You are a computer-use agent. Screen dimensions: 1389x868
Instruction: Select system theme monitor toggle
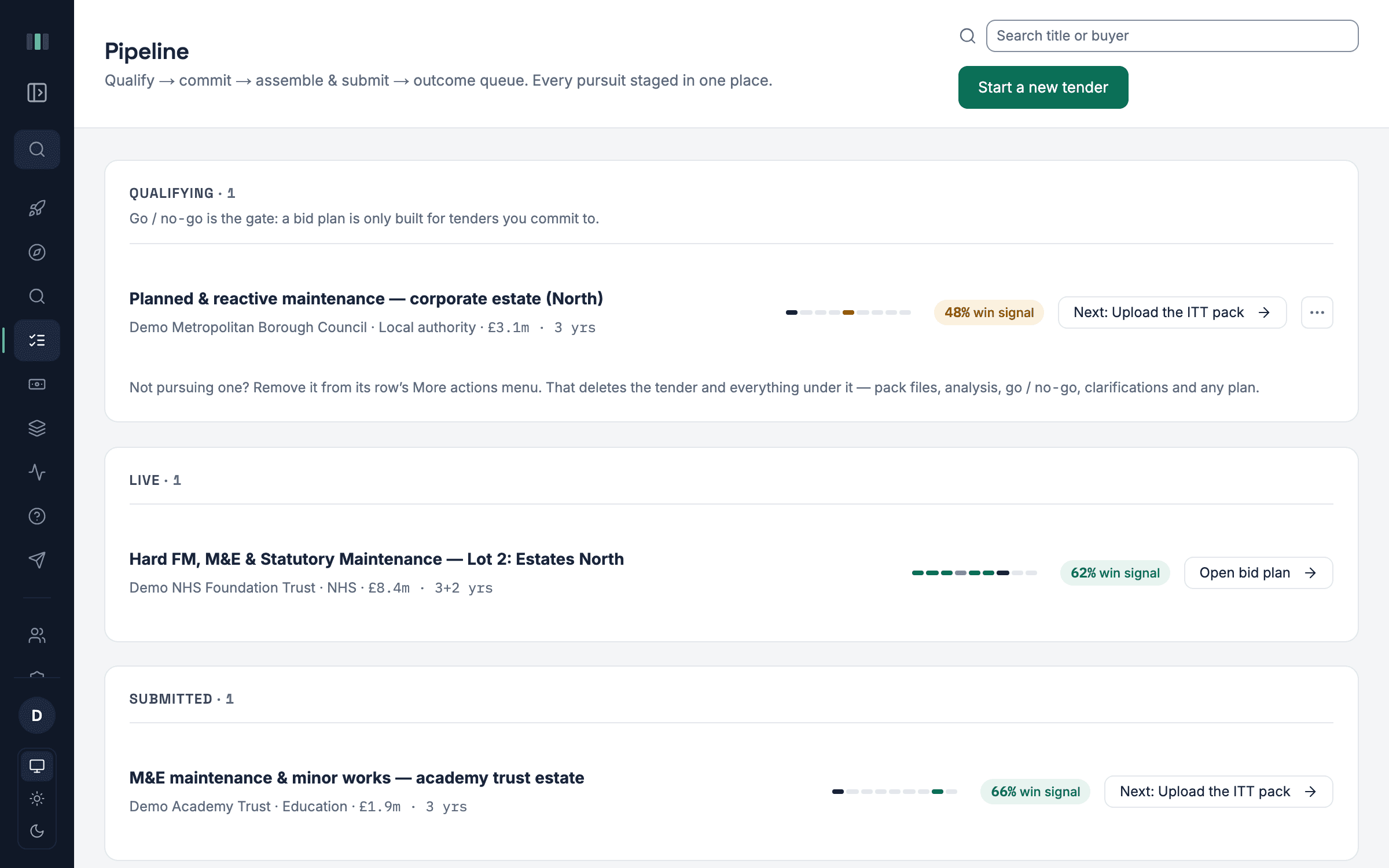point(37,766)
